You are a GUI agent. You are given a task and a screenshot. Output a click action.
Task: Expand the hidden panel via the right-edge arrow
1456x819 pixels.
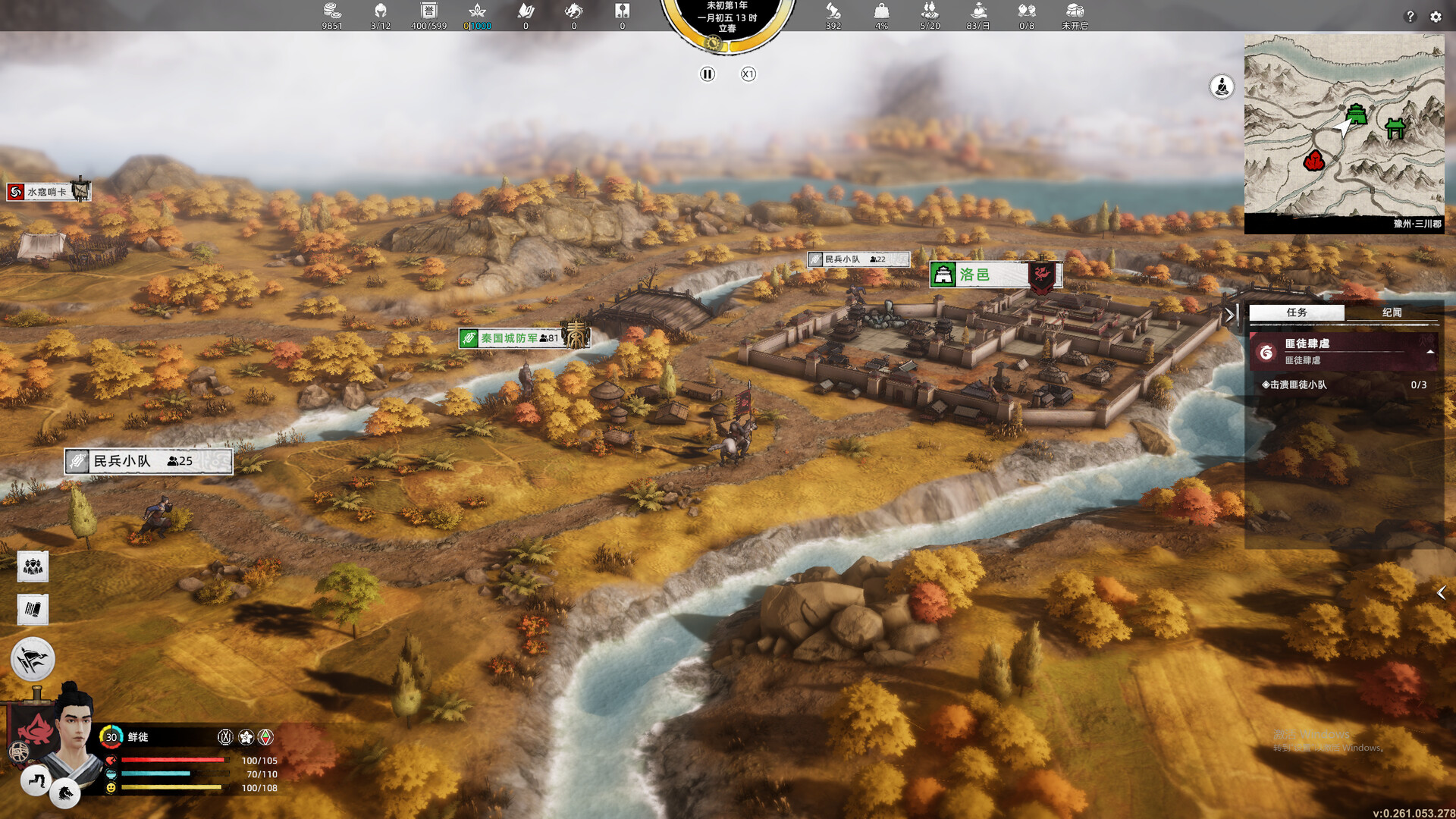pos(1439,594)
